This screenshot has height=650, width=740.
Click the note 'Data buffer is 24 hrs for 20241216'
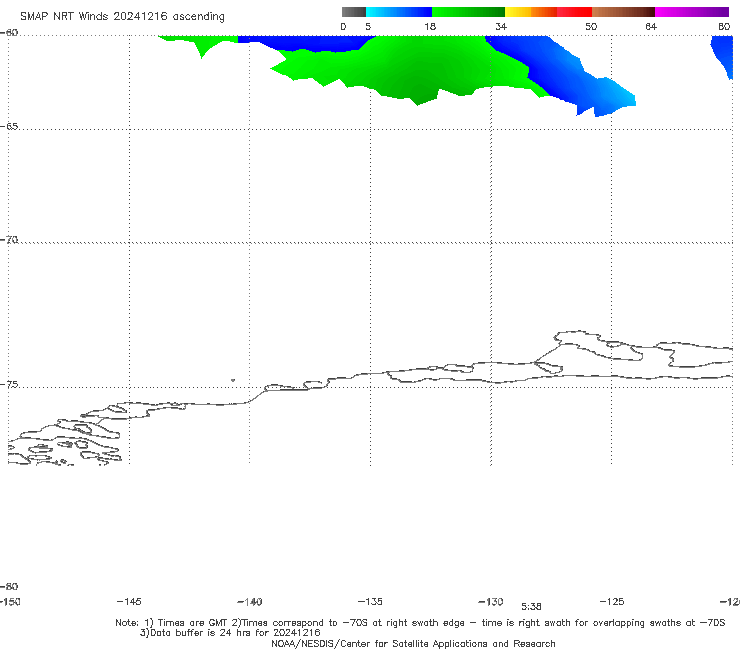(230, 633)
